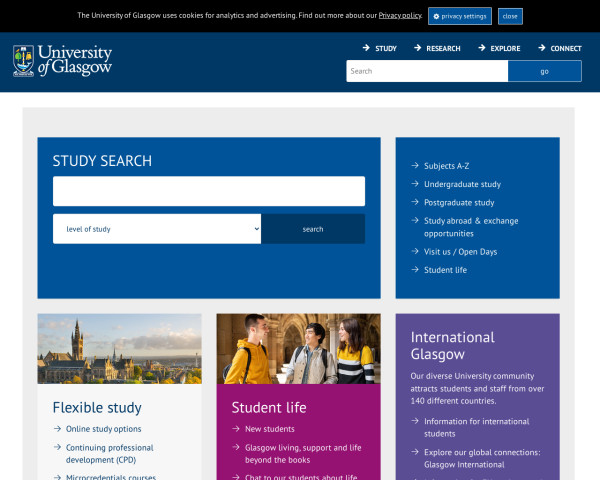This screenshot has height=480, width=600.
Task: Open Visit us / Open Days link
Action: 460,252
